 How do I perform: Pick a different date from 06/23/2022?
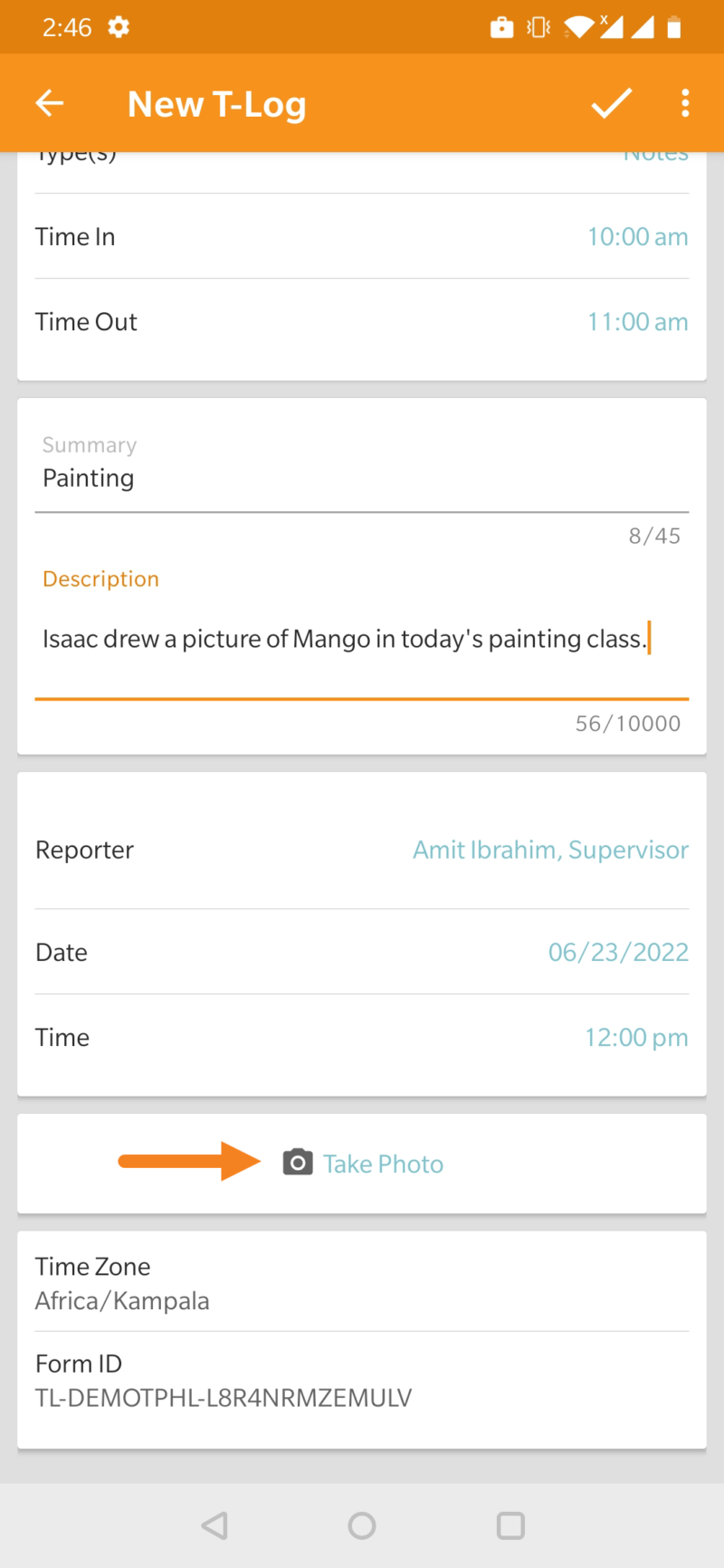coord(618,952)
